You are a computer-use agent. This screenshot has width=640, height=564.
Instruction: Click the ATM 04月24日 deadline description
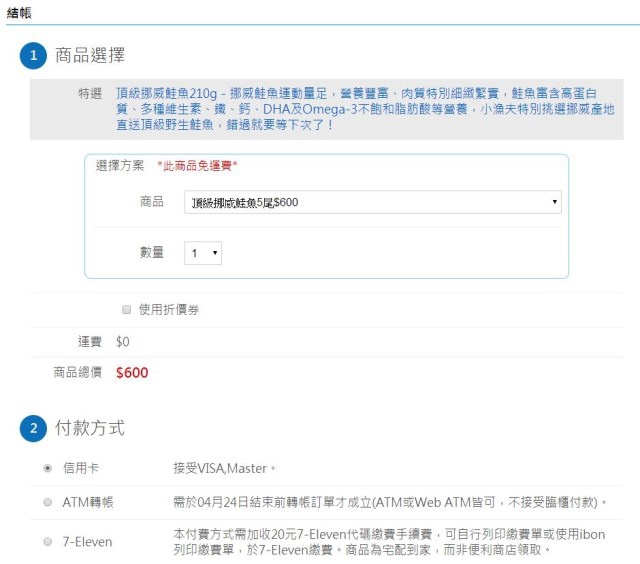390,502
